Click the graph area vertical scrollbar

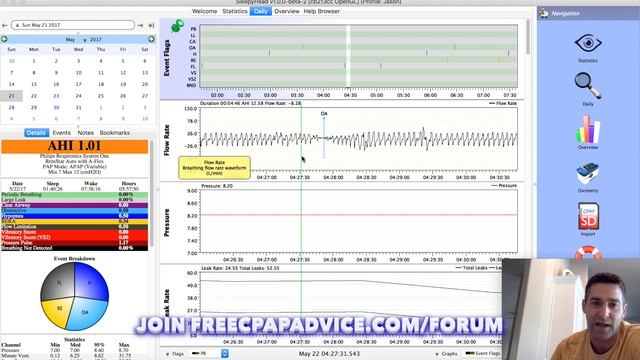point(528,37)
